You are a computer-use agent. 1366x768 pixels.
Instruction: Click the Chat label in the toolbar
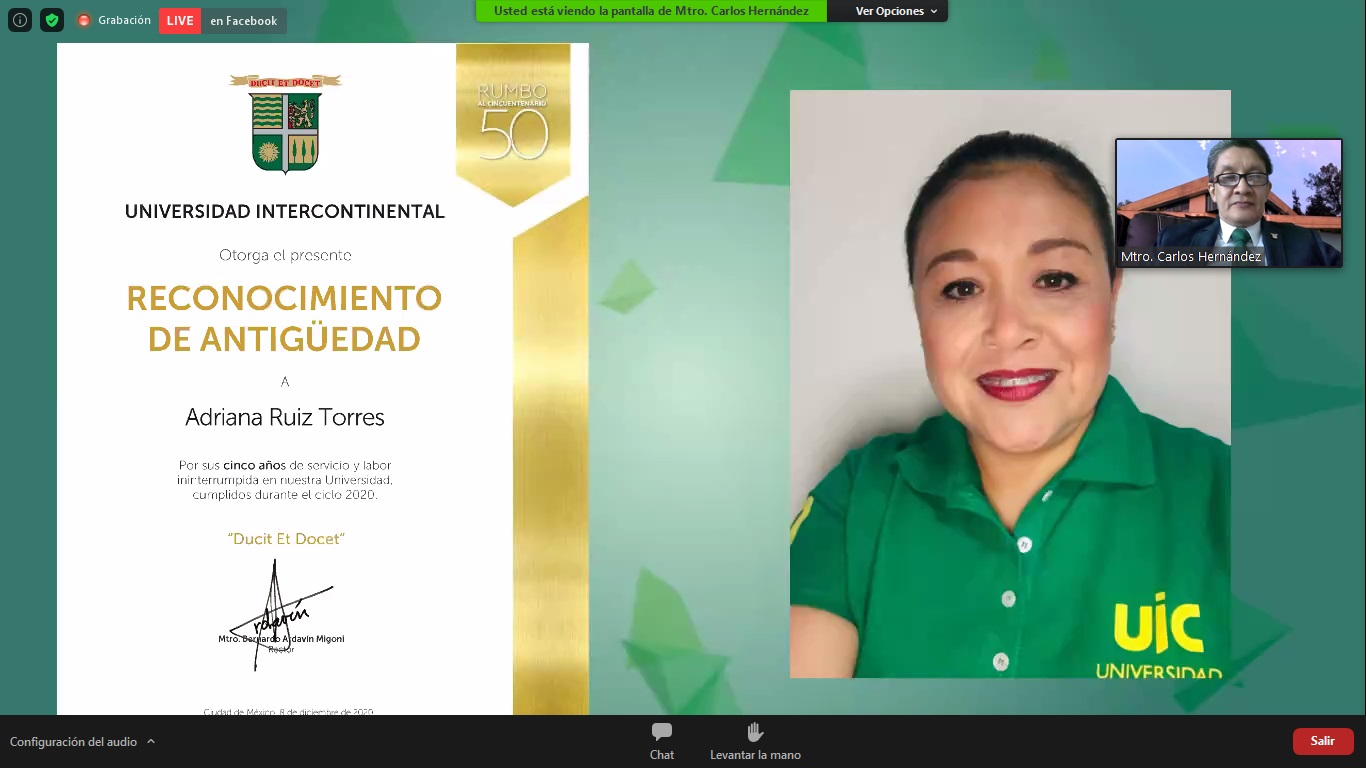click(x=662, y=755)
